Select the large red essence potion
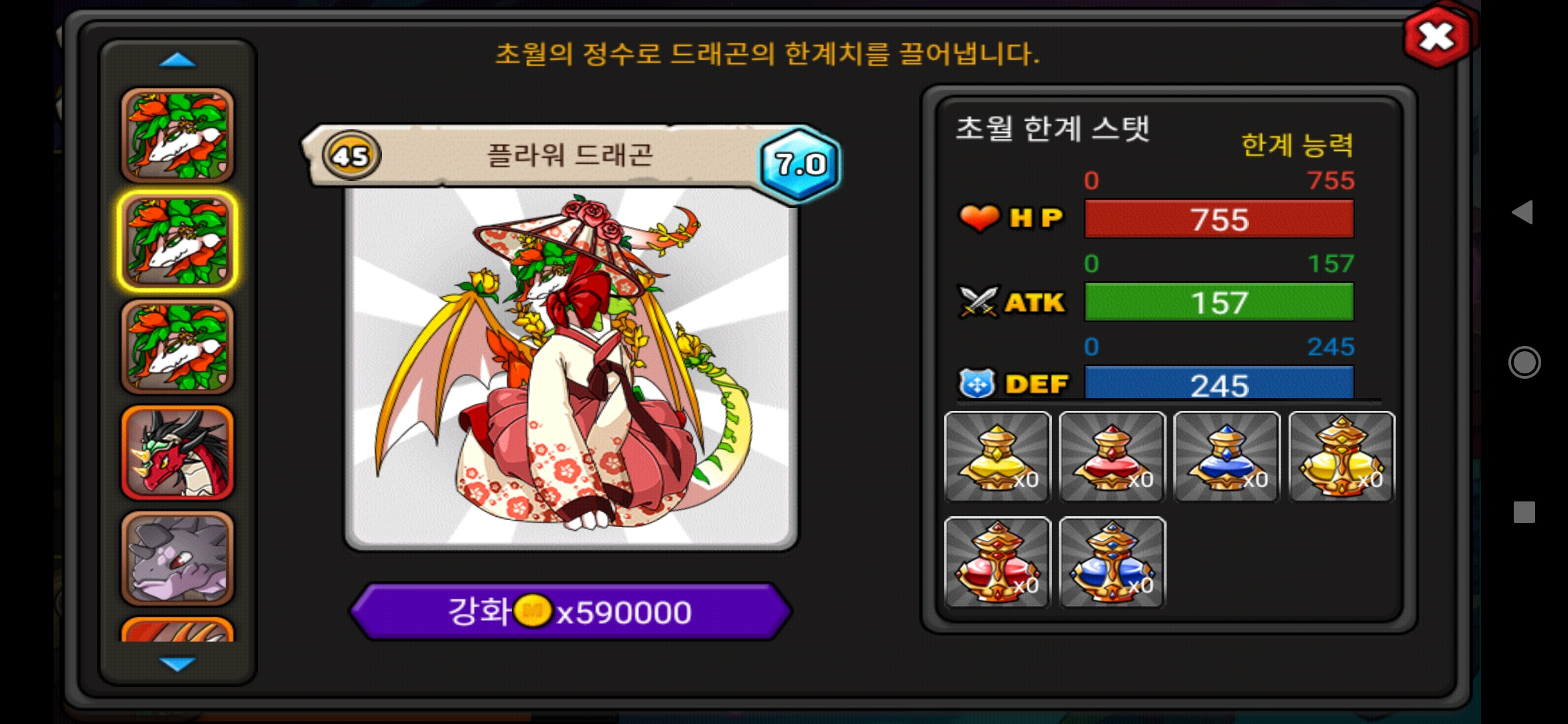The width and height of the screenshot is (1568, 724). tap(998, 562)
